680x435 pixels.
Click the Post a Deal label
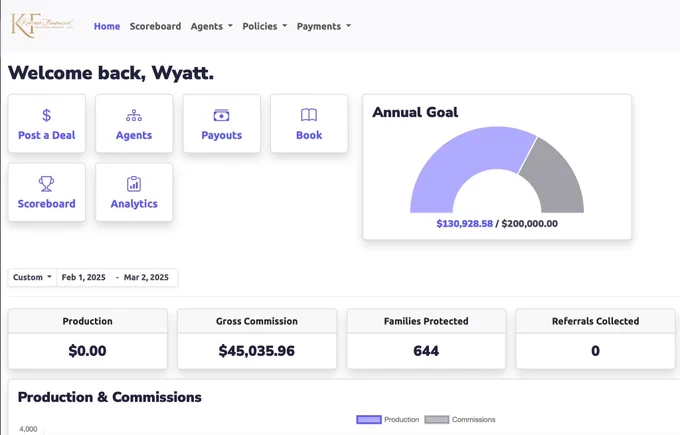pyautogui.click(x=46, y=135)
